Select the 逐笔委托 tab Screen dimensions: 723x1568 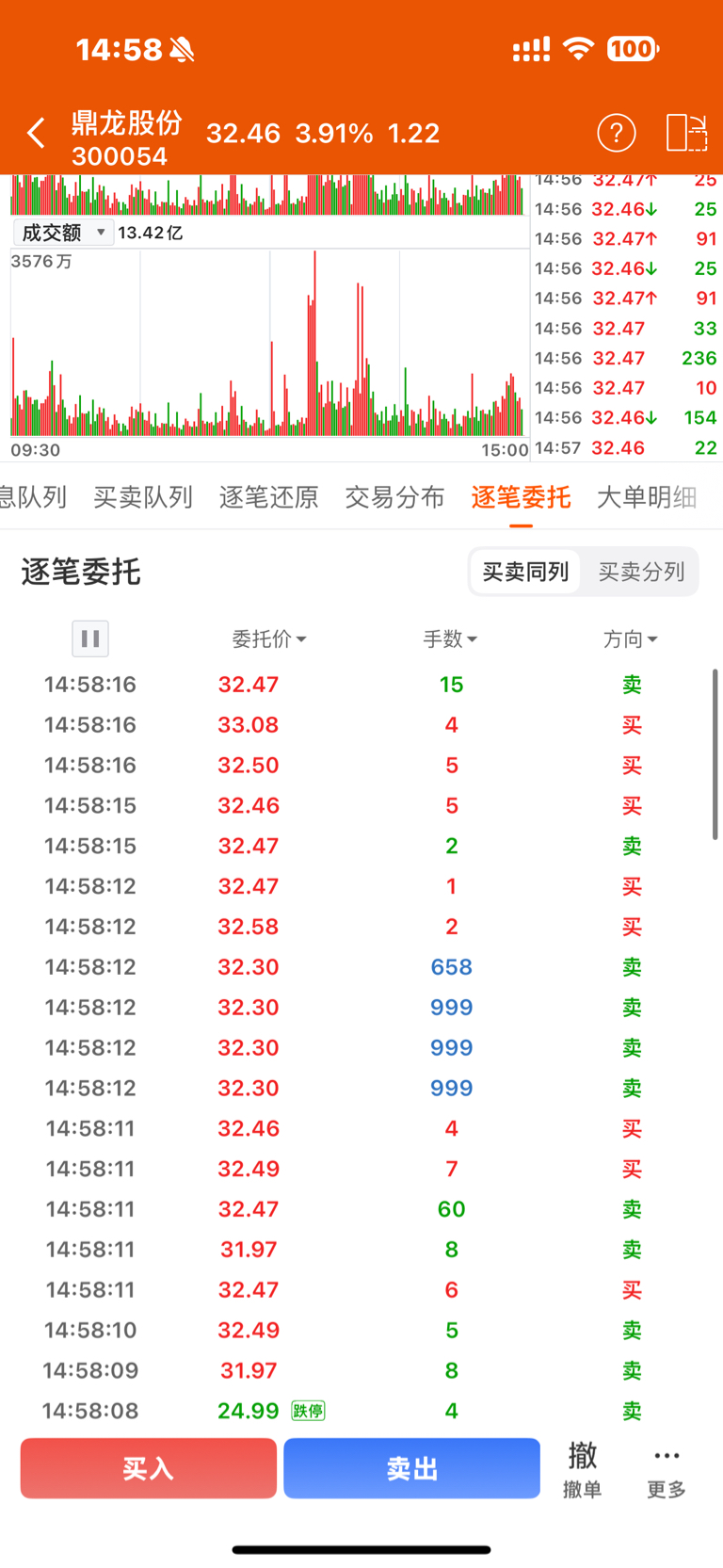pos(521,497)
